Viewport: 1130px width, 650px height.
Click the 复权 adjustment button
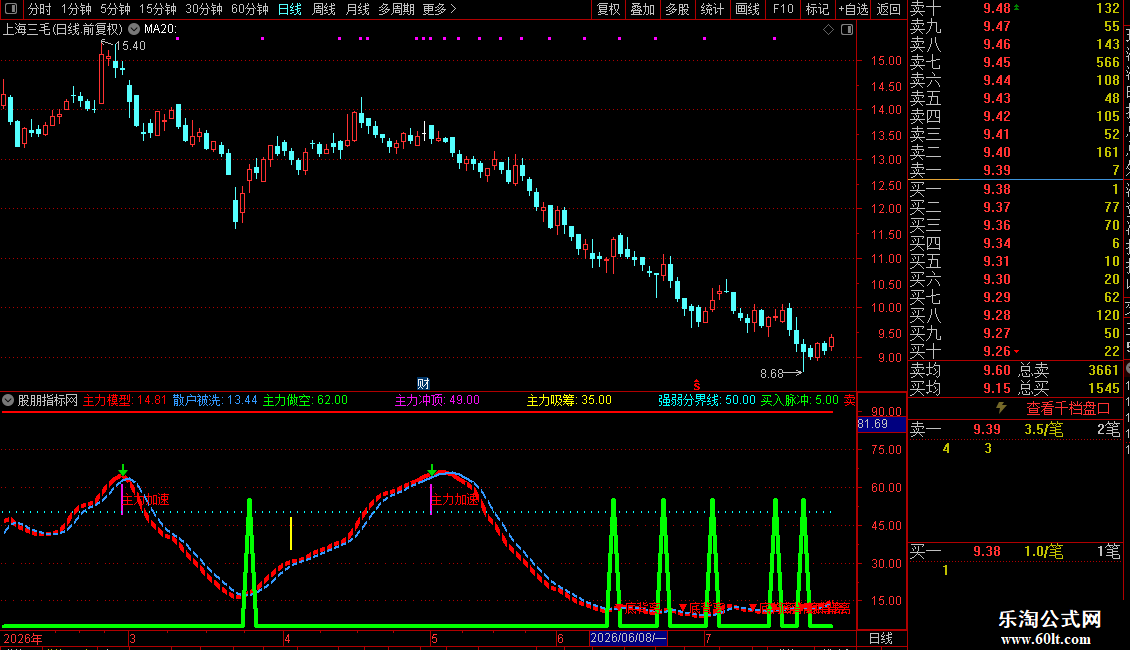608,9
